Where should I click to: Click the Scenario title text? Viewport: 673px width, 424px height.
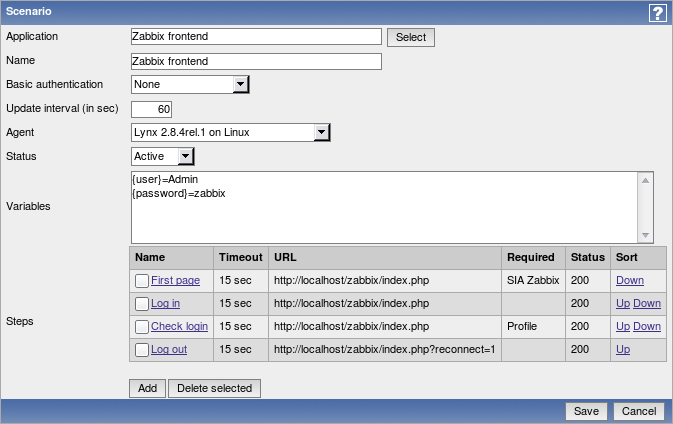[x=29, y=12]
